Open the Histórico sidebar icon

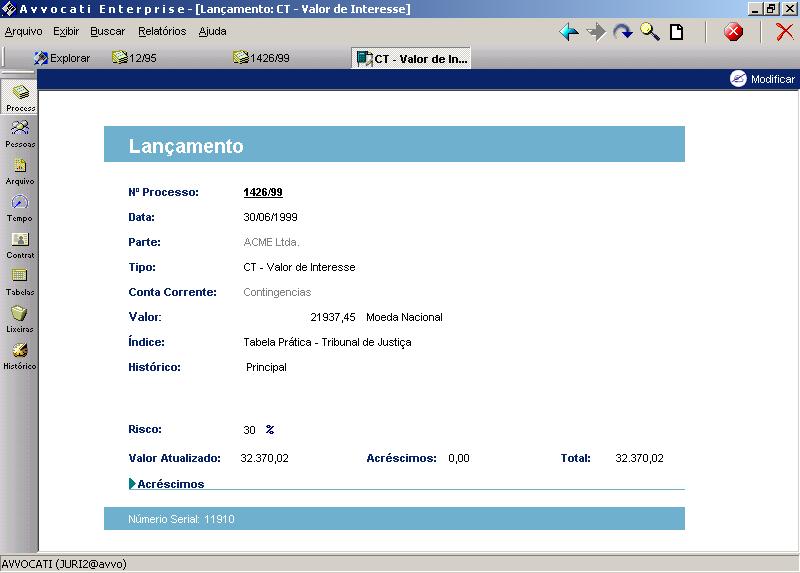pyautogui.click(x=20, y=356)
